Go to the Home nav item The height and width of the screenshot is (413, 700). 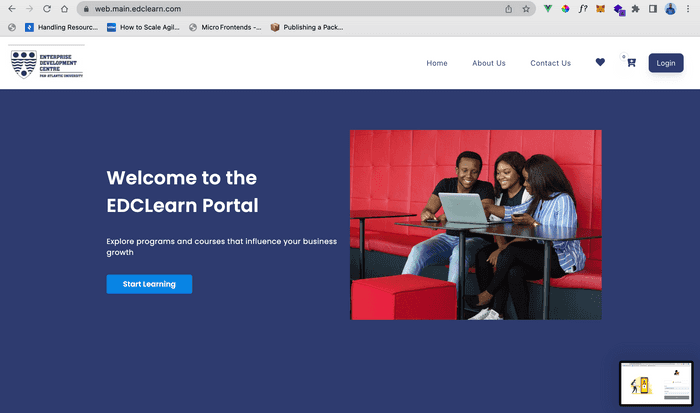(437, 63)
